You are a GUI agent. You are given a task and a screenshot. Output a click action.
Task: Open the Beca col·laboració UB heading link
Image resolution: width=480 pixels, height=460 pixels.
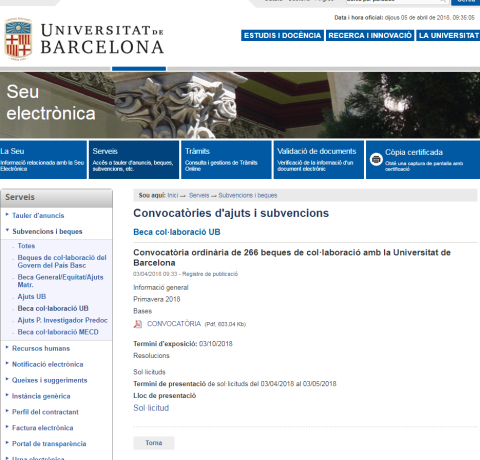177,232
